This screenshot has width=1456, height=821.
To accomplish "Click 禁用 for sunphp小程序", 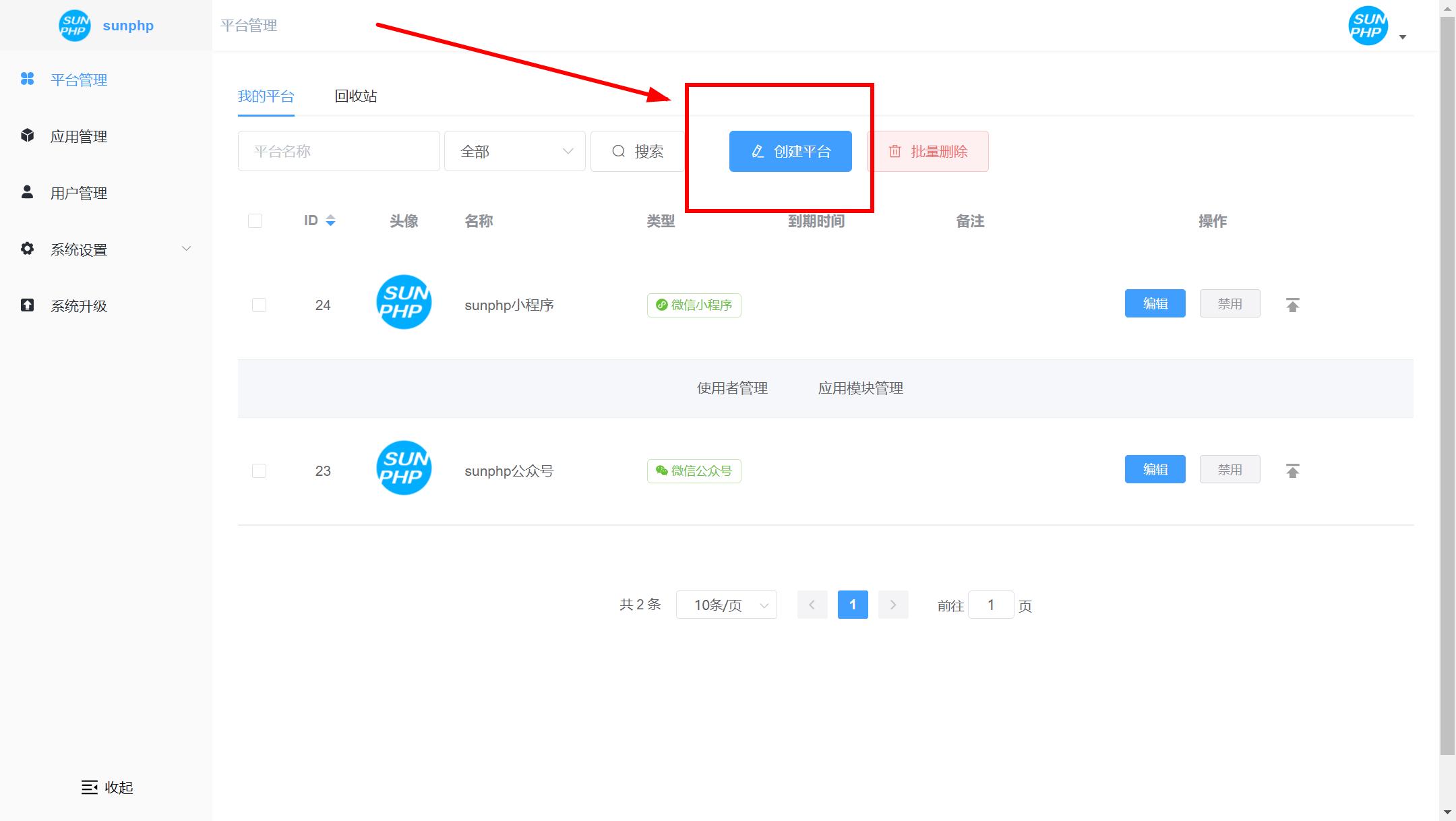I will click(x=1230, y=303).
